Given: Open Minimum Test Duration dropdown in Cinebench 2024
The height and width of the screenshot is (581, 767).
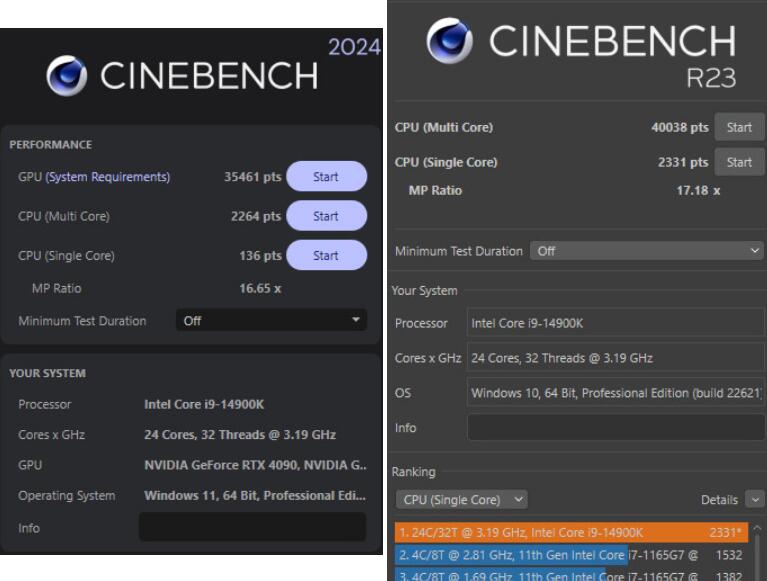Looking at the screenshot, I should pos(271,321).
